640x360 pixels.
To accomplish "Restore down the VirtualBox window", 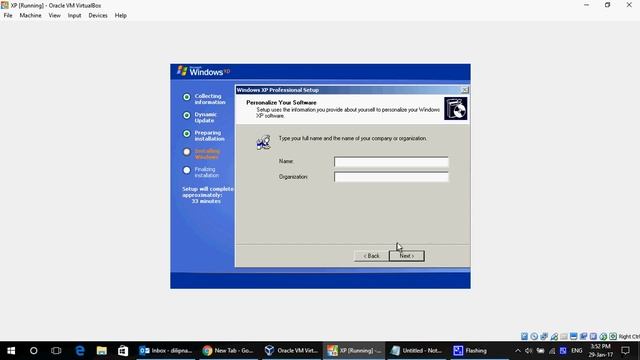I will pos(607,5).
